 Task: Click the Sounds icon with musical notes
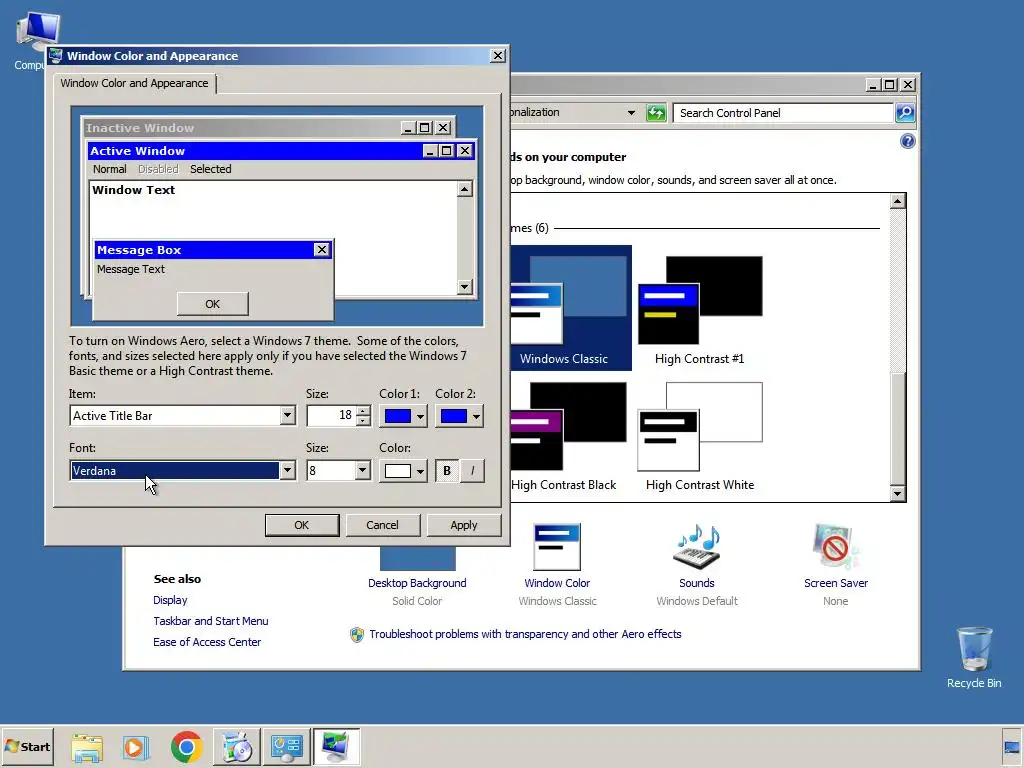[697, 547]
